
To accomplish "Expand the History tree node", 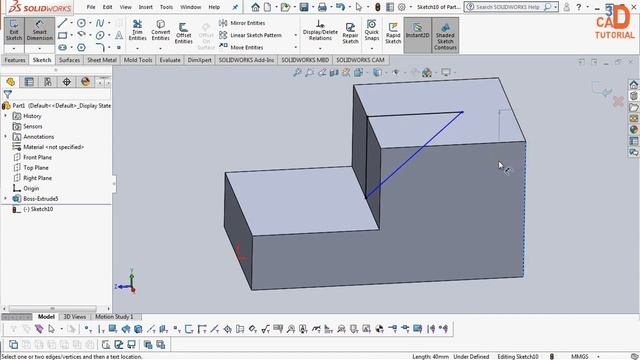I will click(x=6, y=116).
